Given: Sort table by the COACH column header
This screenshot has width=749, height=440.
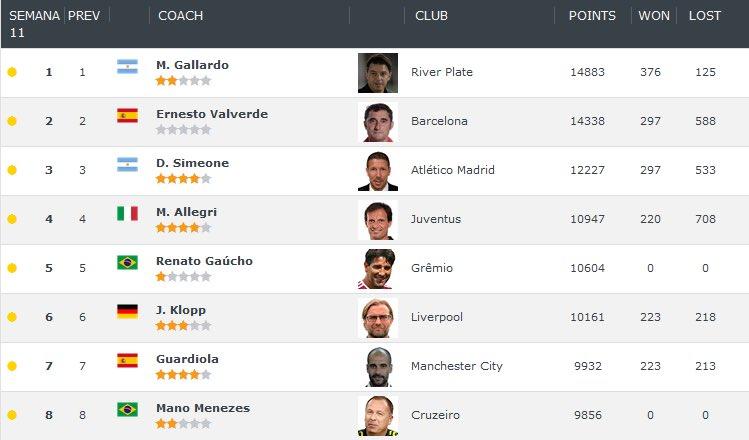Looking at the screenshot, I should pyautogui.click(x=180, y=16).
